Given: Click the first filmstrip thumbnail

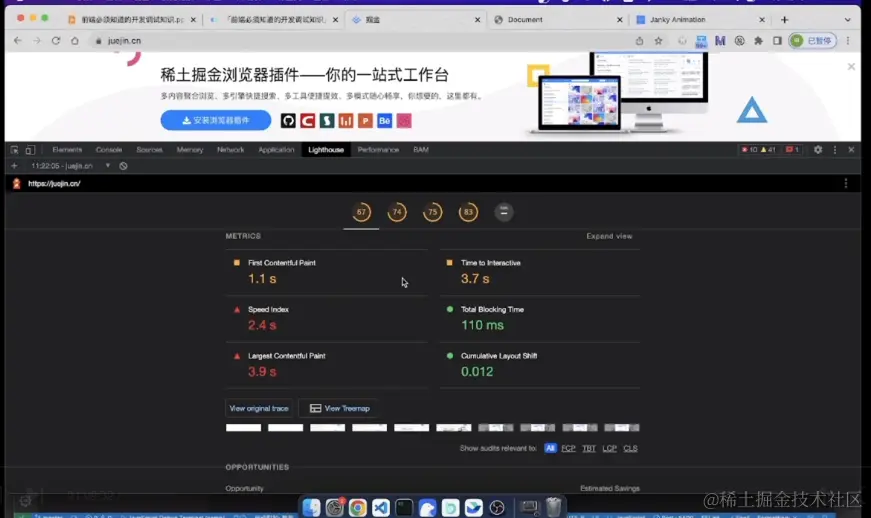Looking at the screenshot, I should tap(243, 428).
